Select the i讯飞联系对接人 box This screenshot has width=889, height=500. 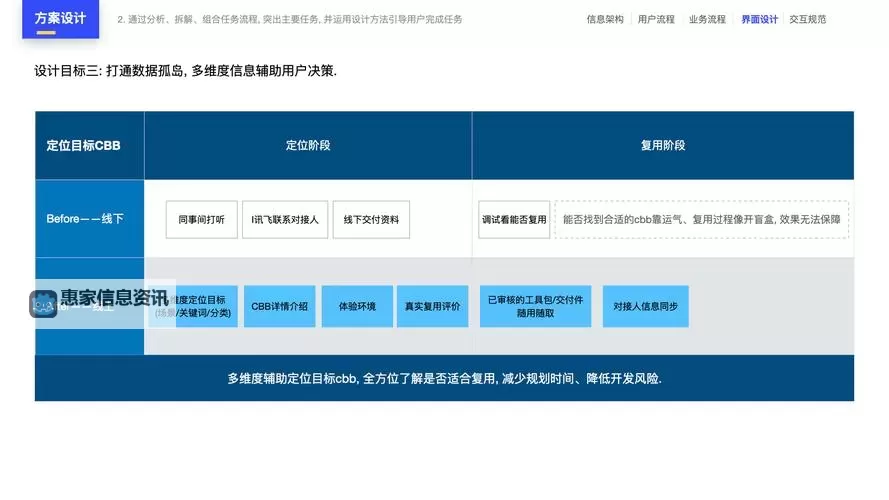coord(285,219)
